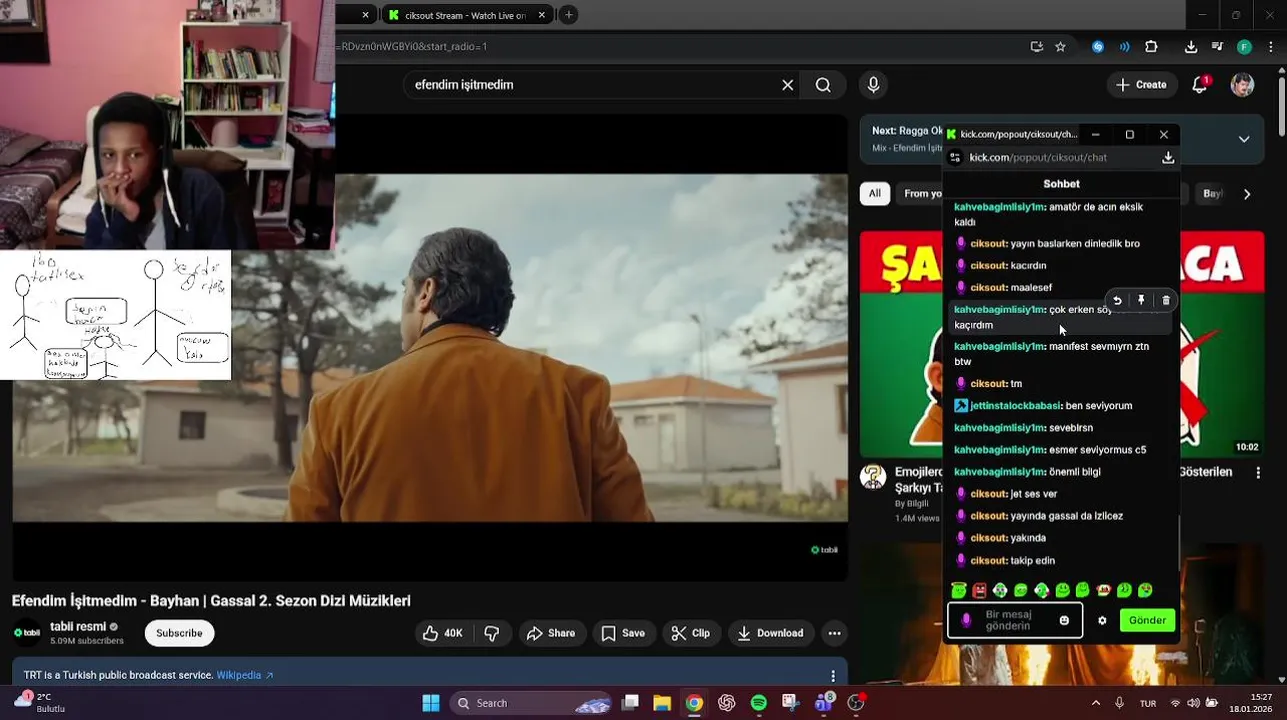This screenshot has height=720, width=1287.
Task: Open emoji picker in chat input
Action: (1064, 620)
